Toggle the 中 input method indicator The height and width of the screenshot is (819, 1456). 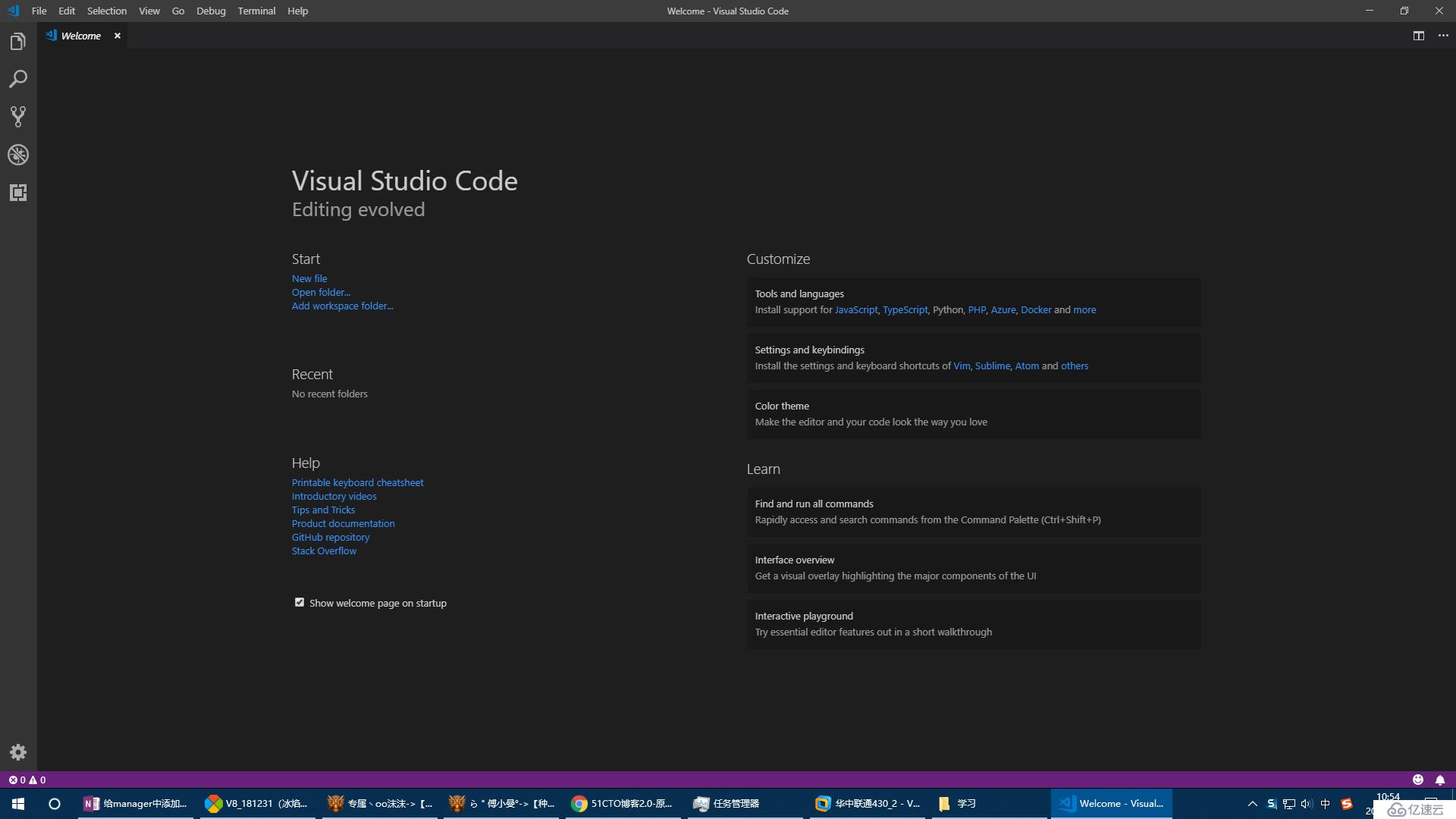(1326, 804)
